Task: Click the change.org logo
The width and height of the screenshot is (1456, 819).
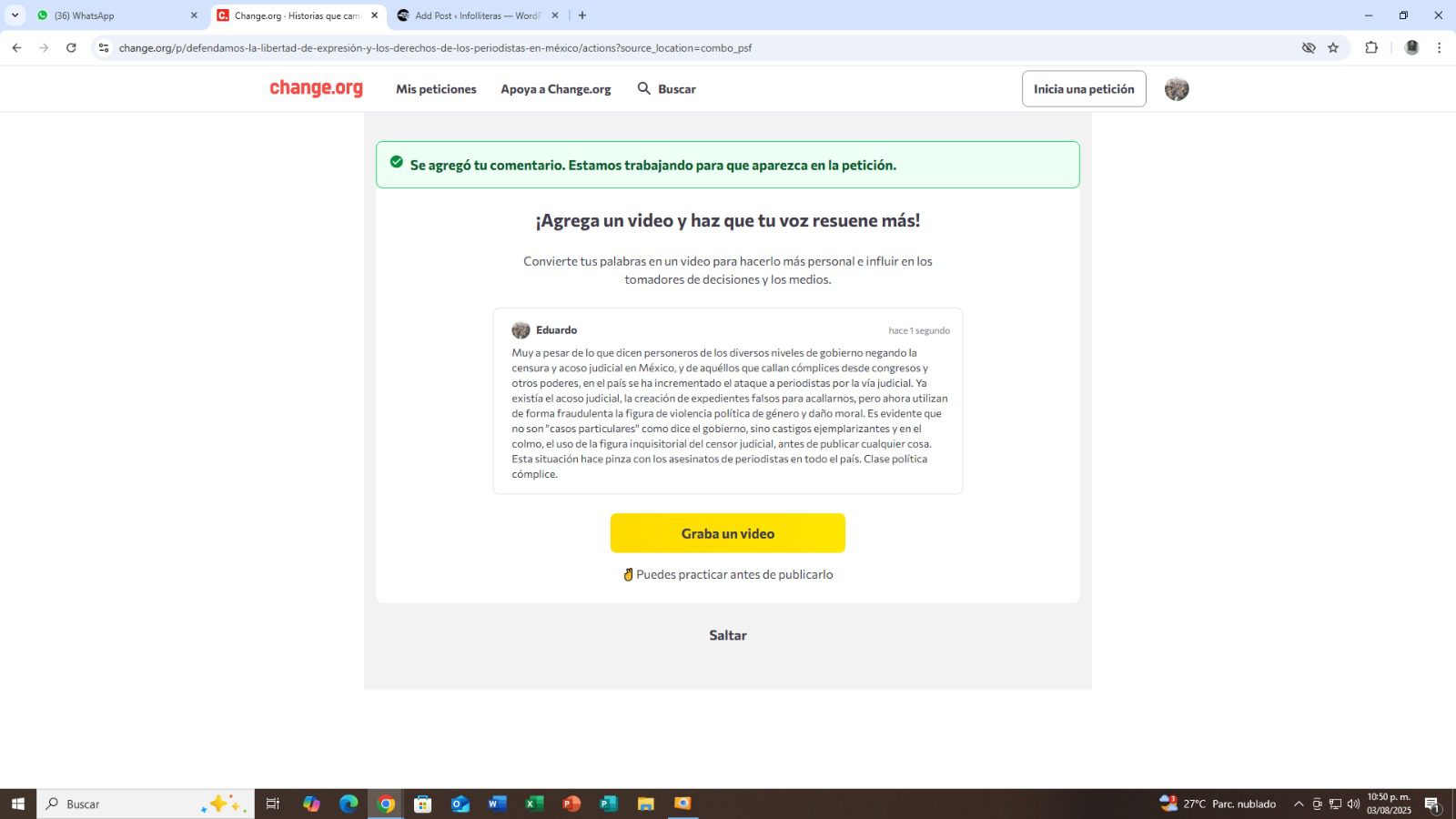Action: [316, 88]
